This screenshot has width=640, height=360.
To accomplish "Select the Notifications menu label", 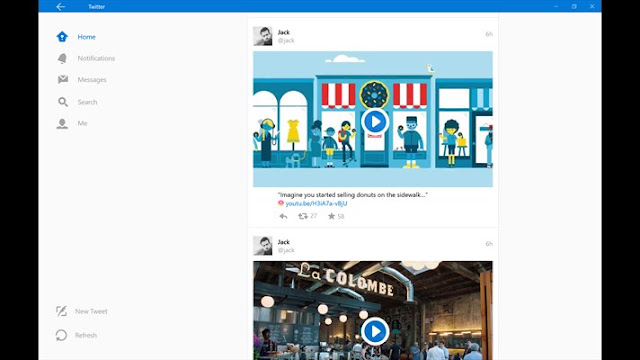I will (x=96, y=58).
